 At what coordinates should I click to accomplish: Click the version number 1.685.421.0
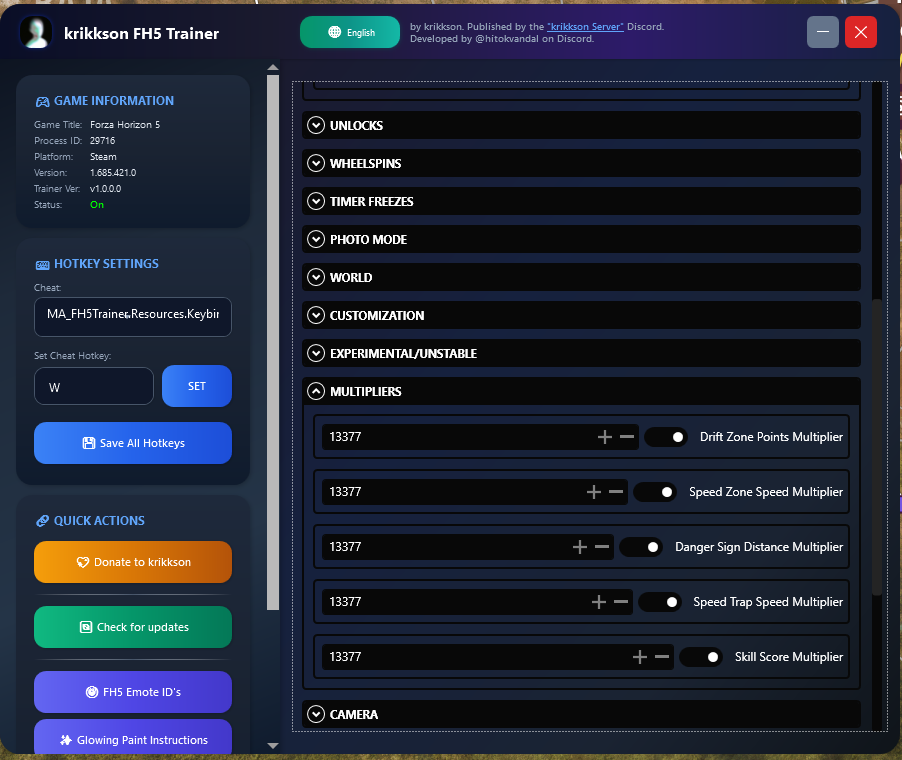pos(113,173)
